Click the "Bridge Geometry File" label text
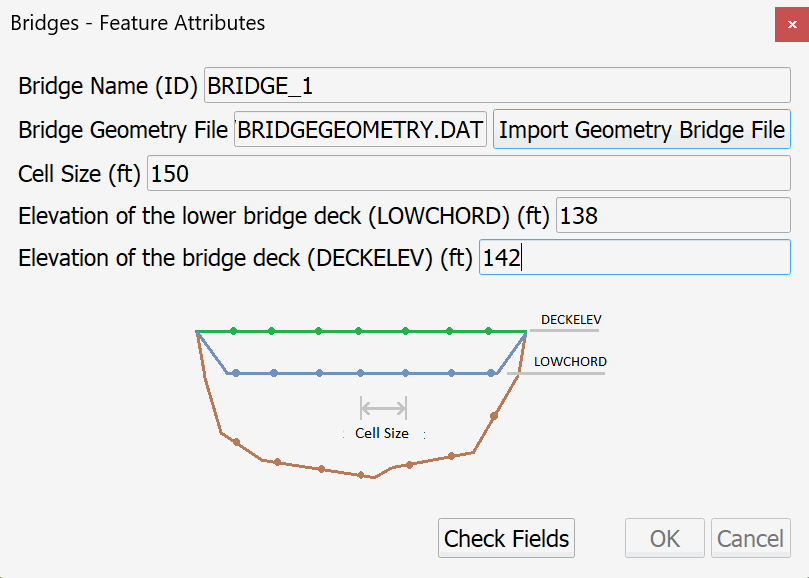809x578 pixels. (x=123, y=130)
